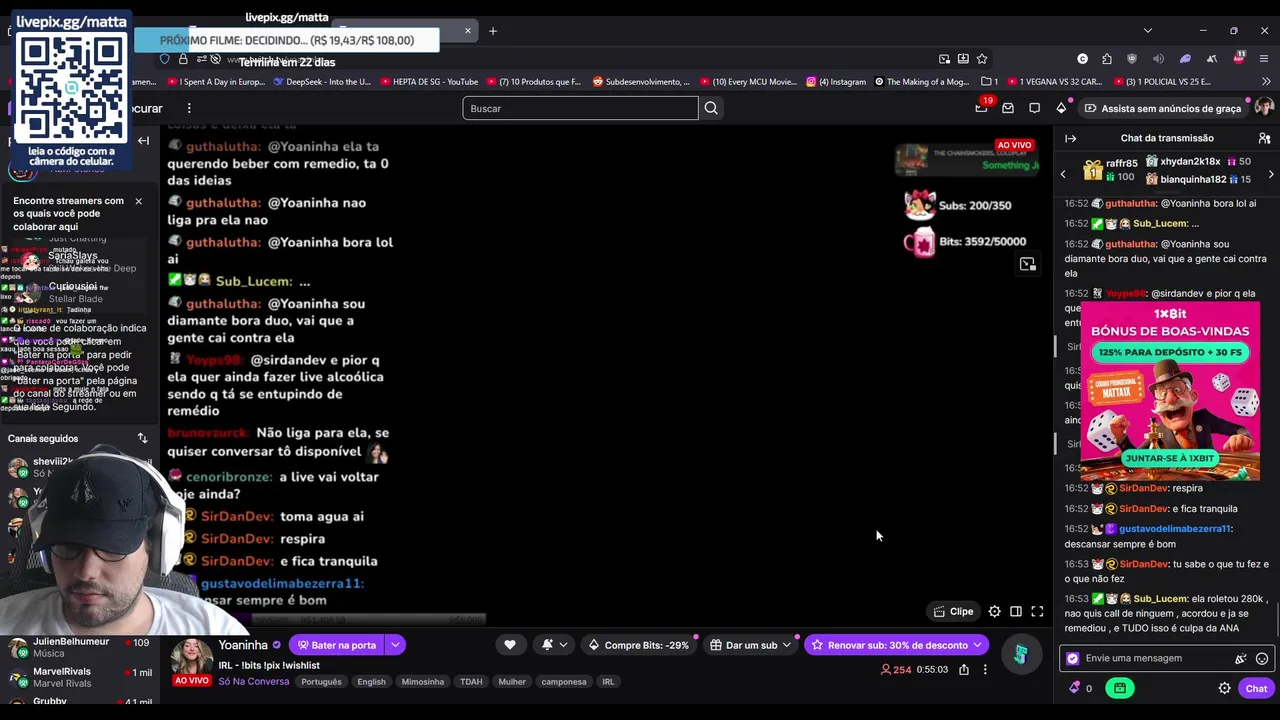Screen dimensions: 1280x720
Task: Open the three-dot menu in top navigation
Action: click(x=189, y=108)
